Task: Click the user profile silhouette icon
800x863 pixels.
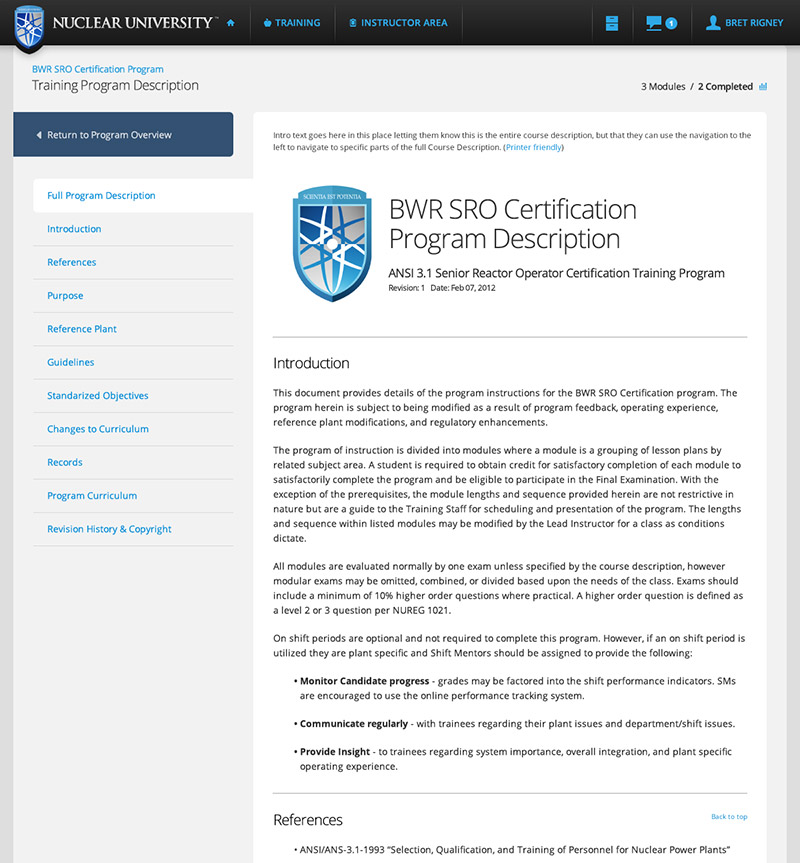Action: (x=713, y=23)
